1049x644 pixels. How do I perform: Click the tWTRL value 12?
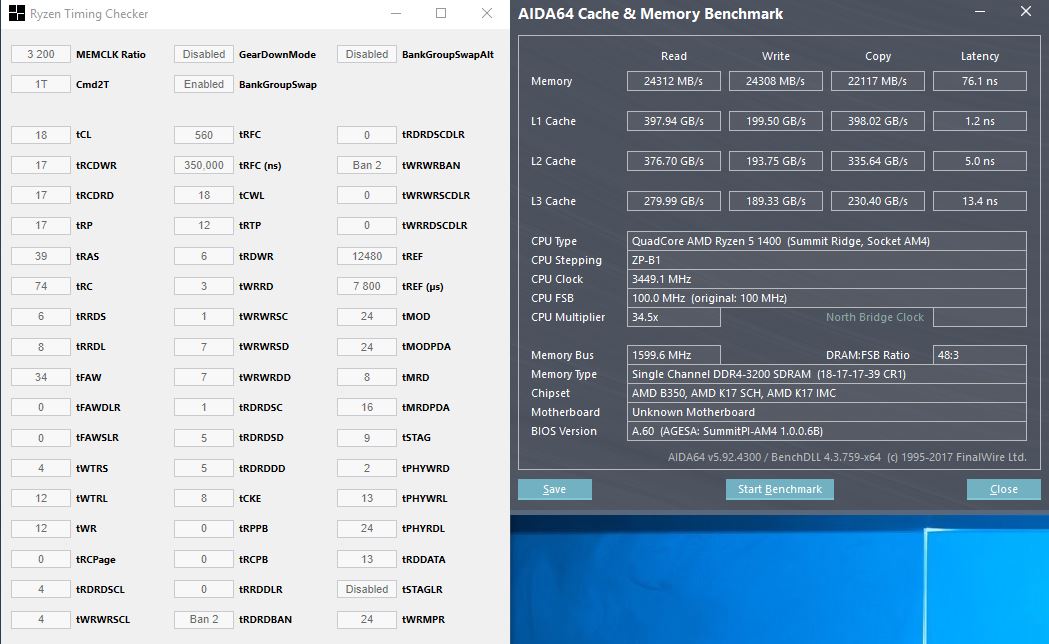tap(41, 498)
